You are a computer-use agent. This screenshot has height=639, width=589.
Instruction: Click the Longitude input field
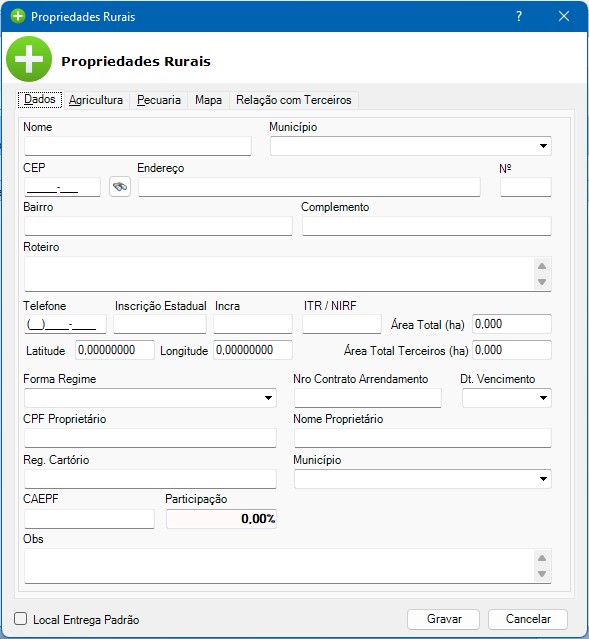tap(253, 350)
